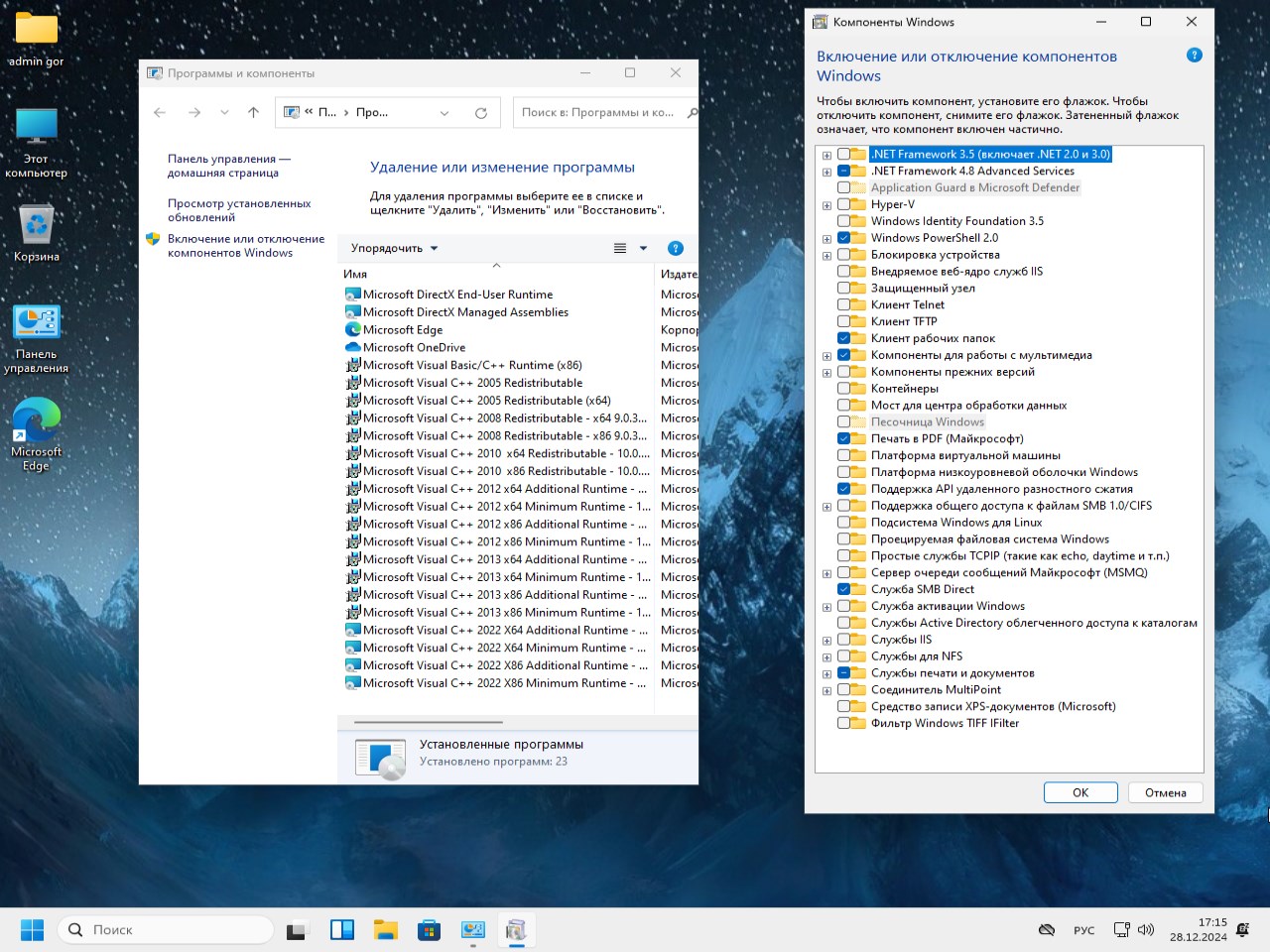Click the Windows Start button
Image resolution: width=1270 pixels, height=952 pixels.
tap(32, 930)
